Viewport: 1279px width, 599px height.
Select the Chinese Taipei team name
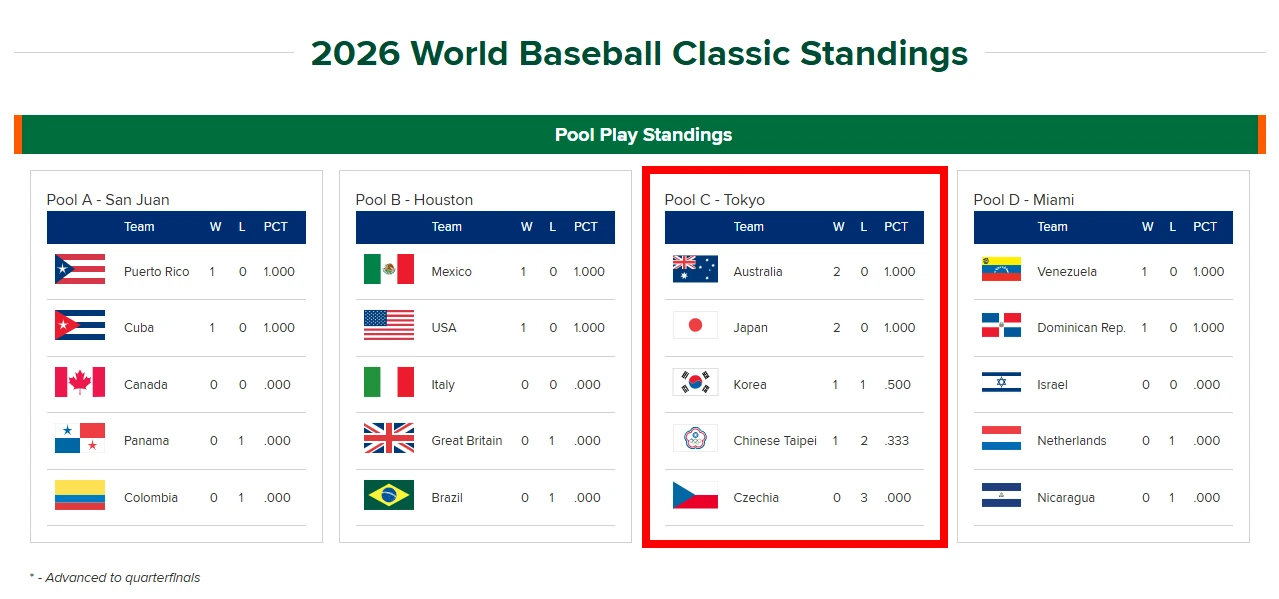775,441
